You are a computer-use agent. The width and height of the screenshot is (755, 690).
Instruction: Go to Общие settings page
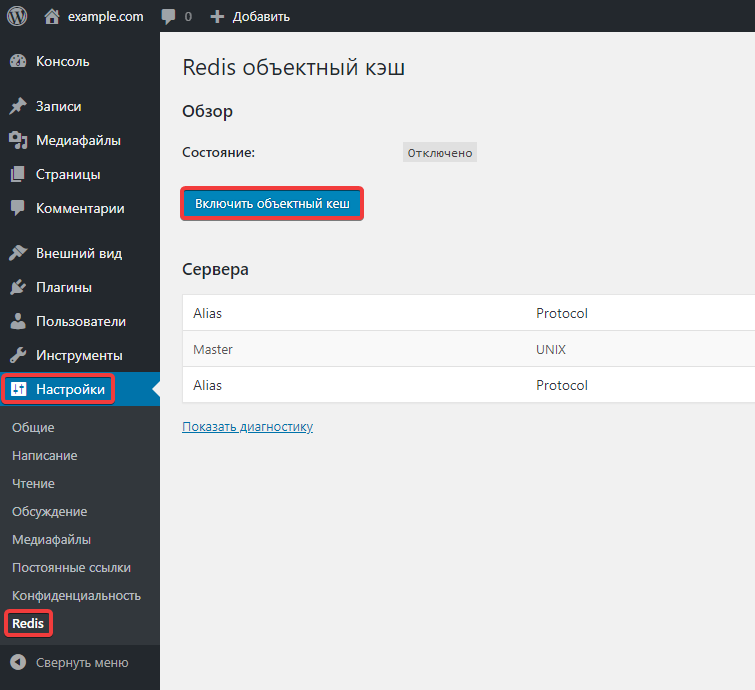tap(33, 427)
